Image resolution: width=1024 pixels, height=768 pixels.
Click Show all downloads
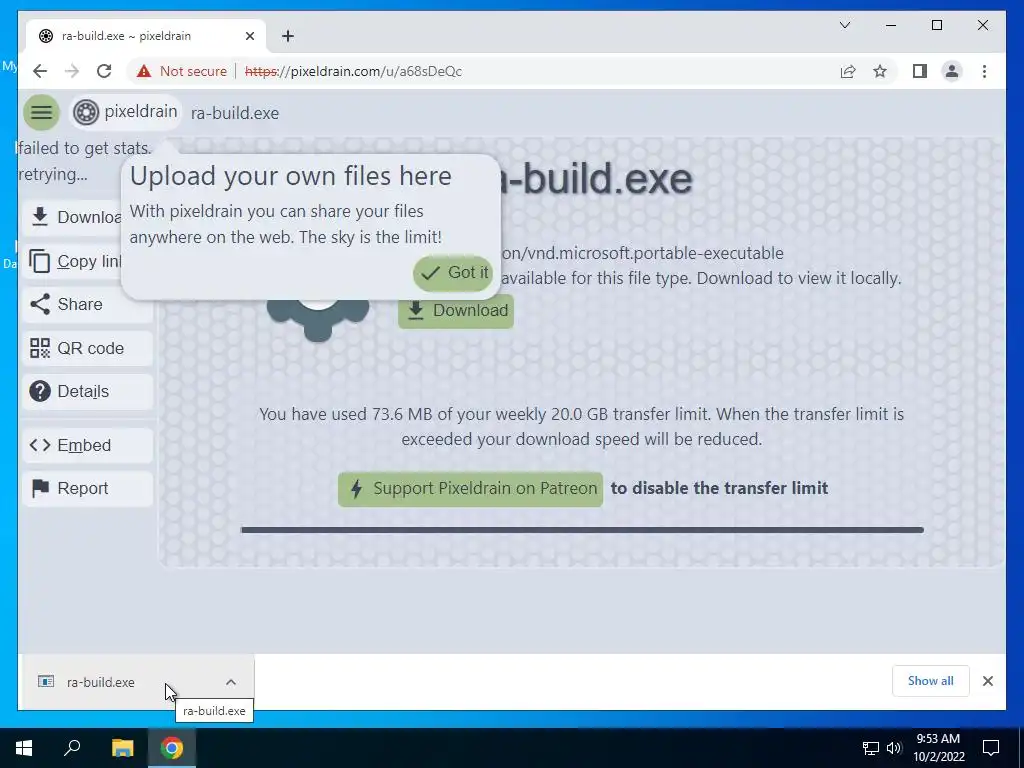(931, 681)
